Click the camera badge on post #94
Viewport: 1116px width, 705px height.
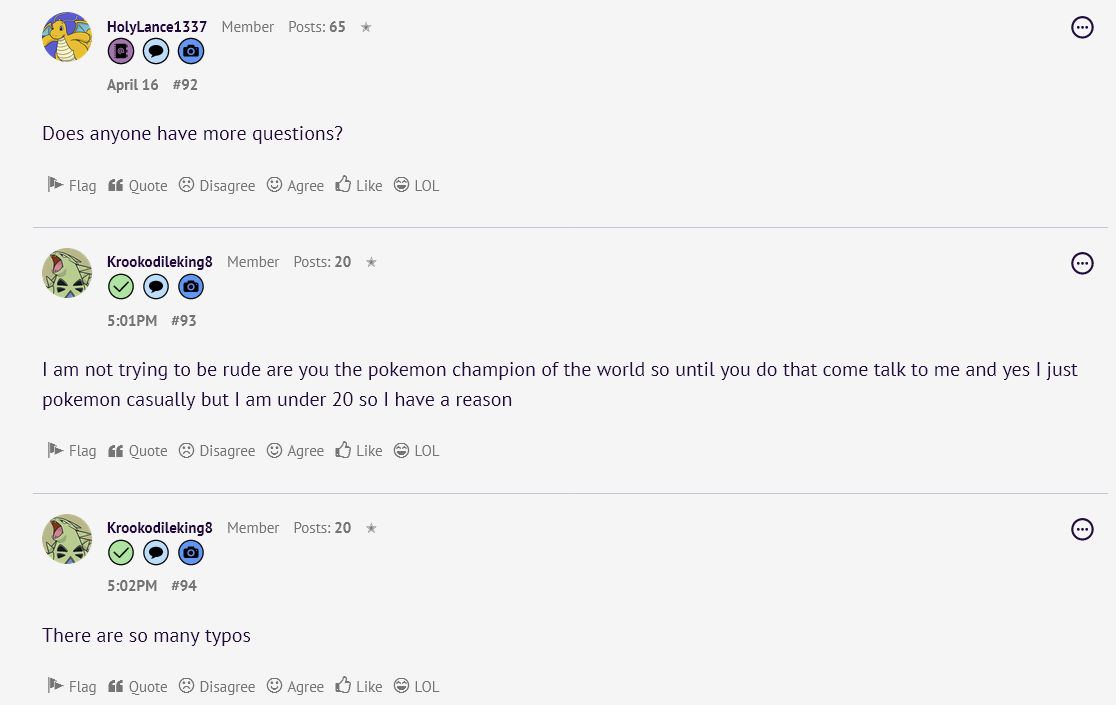(191, 552)
